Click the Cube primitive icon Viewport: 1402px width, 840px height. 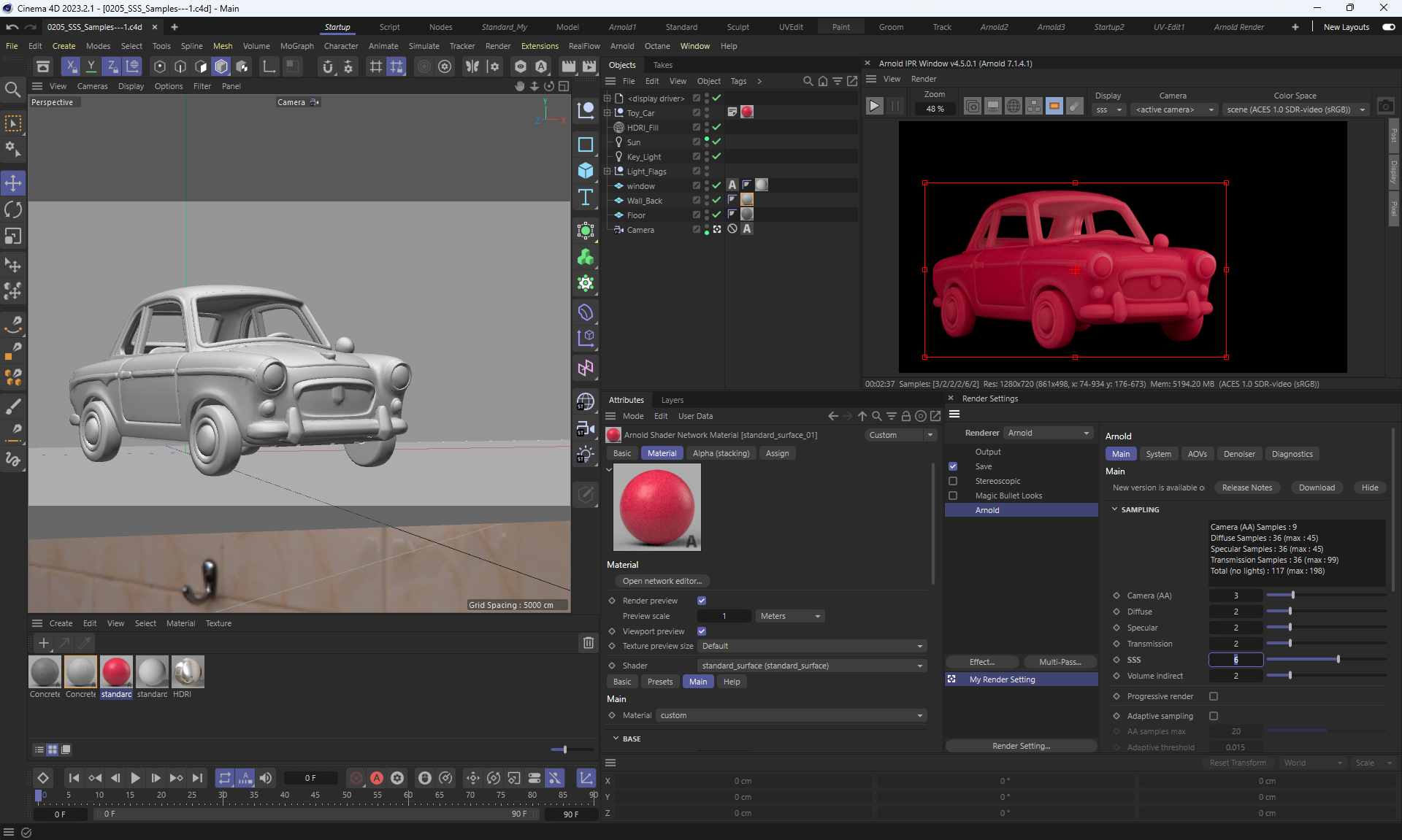(586, 170)
